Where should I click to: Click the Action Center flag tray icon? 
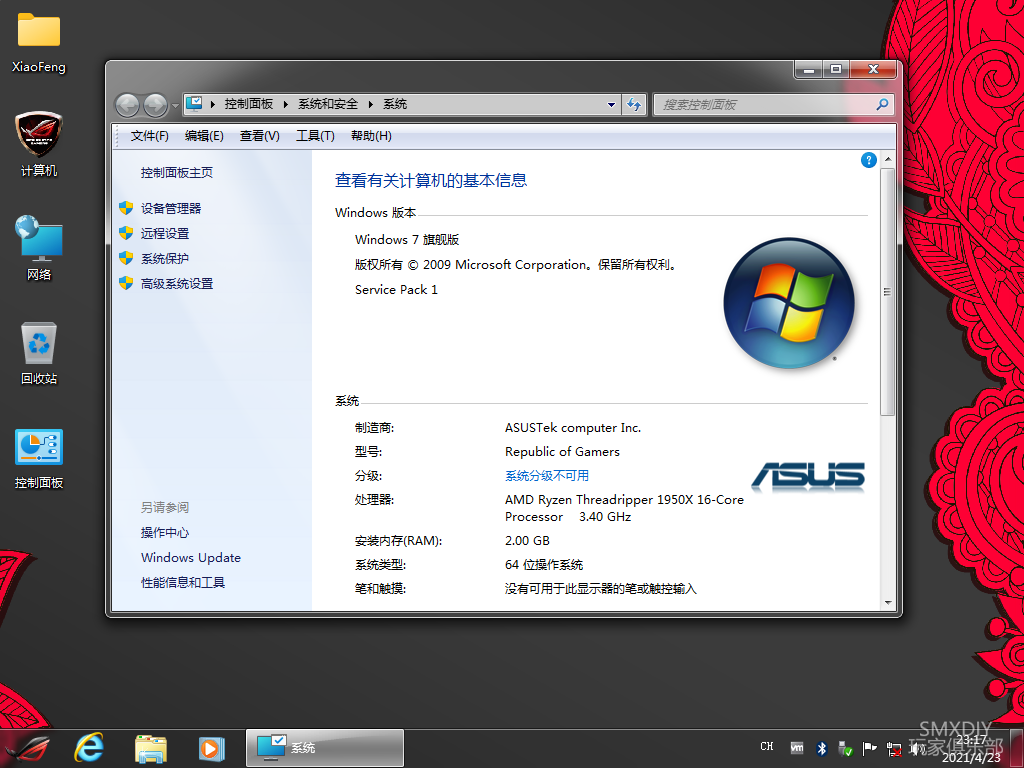click(869, 748)
